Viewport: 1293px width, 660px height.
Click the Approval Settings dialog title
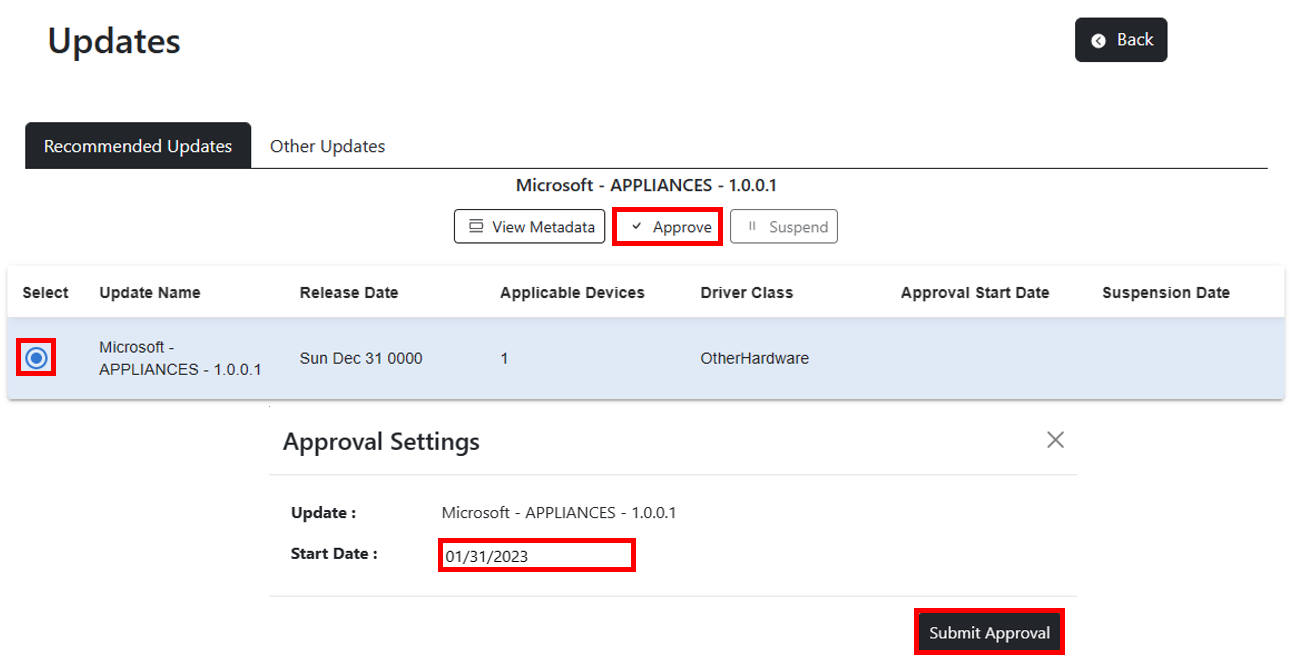(381, 441)
